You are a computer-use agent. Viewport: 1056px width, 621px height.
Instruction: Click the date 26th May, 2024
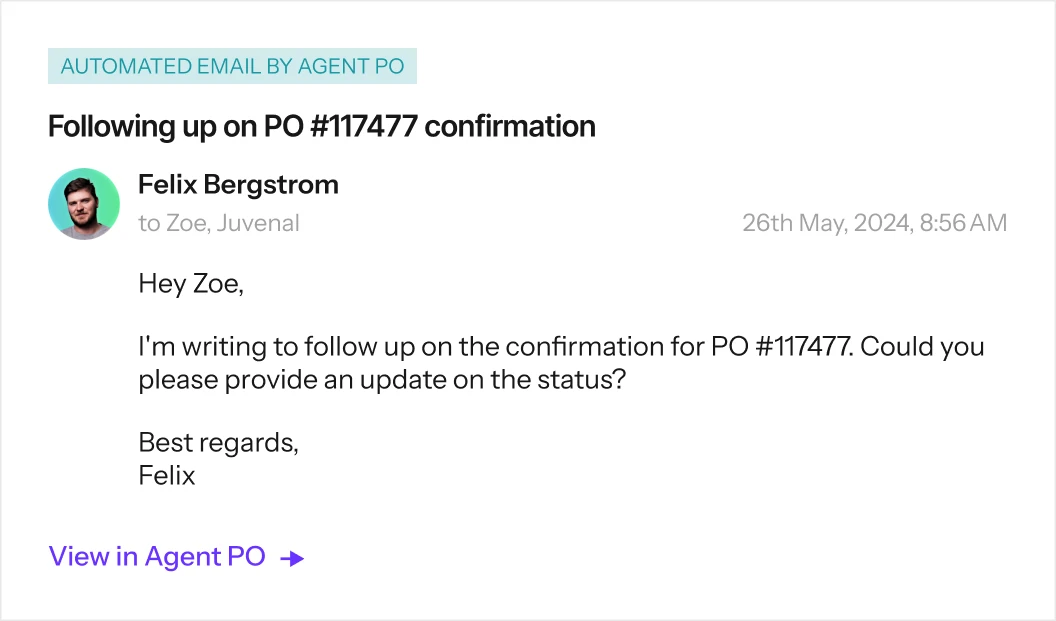tap(828, 223)
